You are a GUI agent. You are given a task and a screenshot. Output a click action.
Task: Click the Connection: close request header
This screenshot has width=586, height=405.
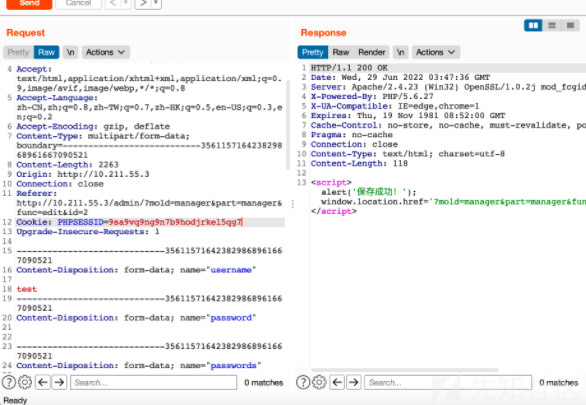(x=60, y=184)
